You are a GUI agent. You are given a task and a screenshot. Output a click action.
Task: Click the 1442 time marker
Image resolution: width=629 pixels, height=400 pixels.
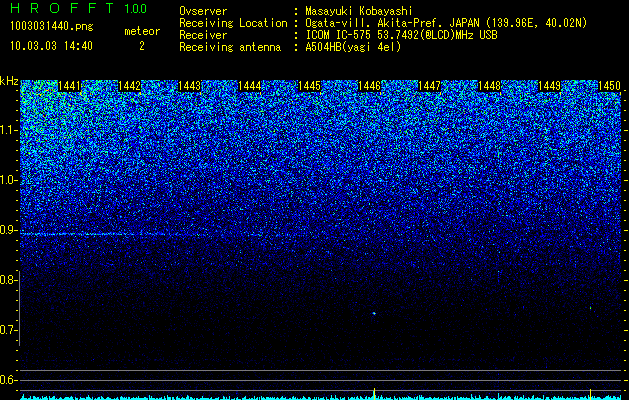point(129,86)
